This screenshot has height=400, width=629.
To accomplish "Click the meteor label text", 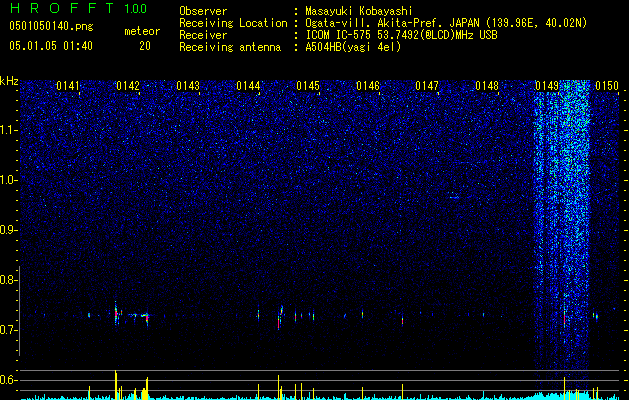I will point(142,31).
